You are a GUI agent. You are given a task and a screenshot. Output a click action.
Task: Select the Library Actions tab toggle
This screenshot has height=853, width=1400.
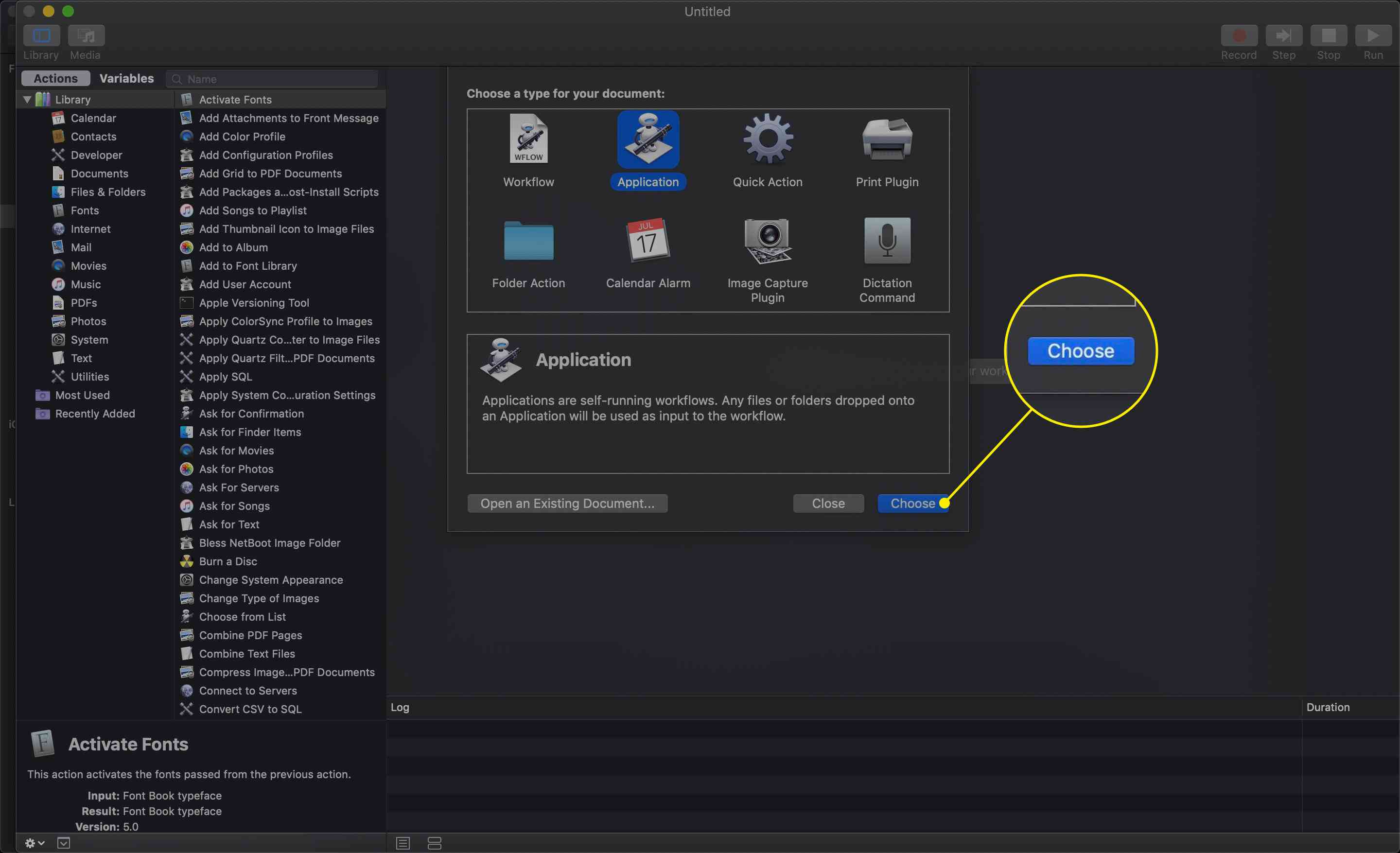click(x=54, y=77)
